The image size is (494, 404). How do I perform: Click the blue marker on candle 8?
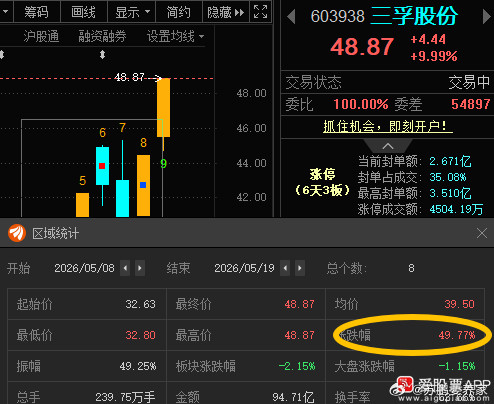pos(143,185)
